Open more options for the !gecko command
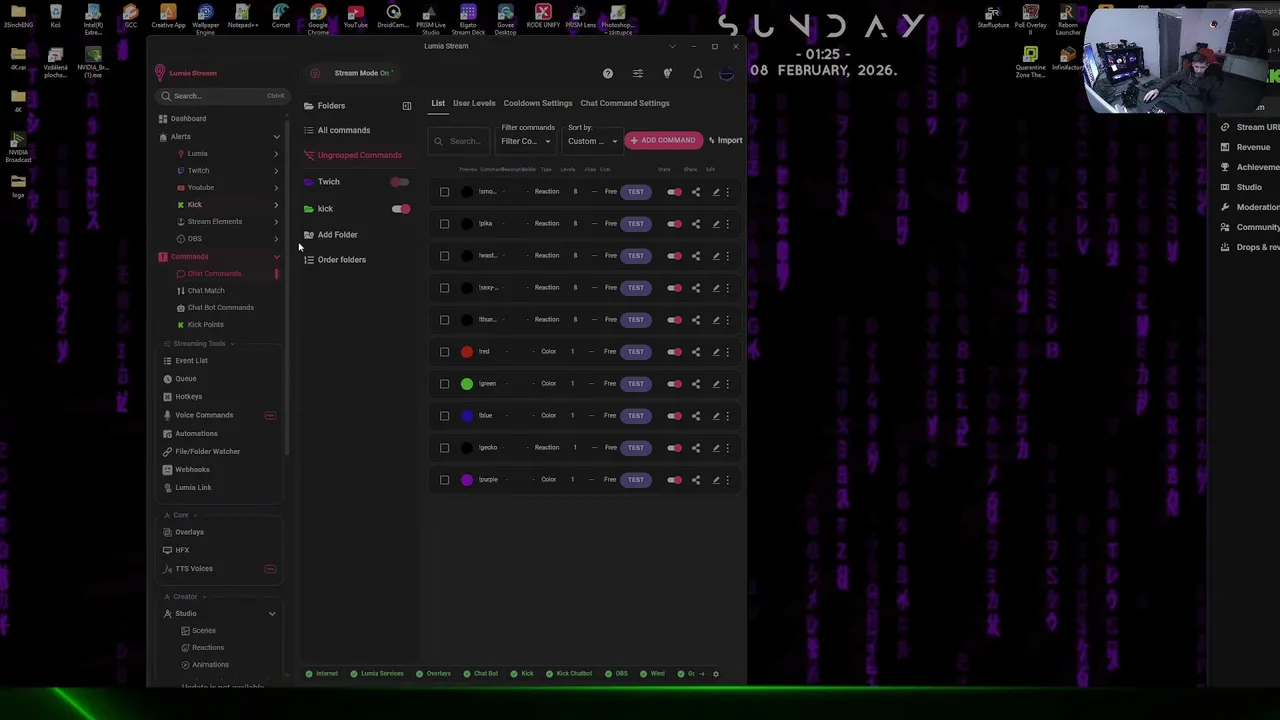The height and width of the screenshot is (720, 1280). 727,447
